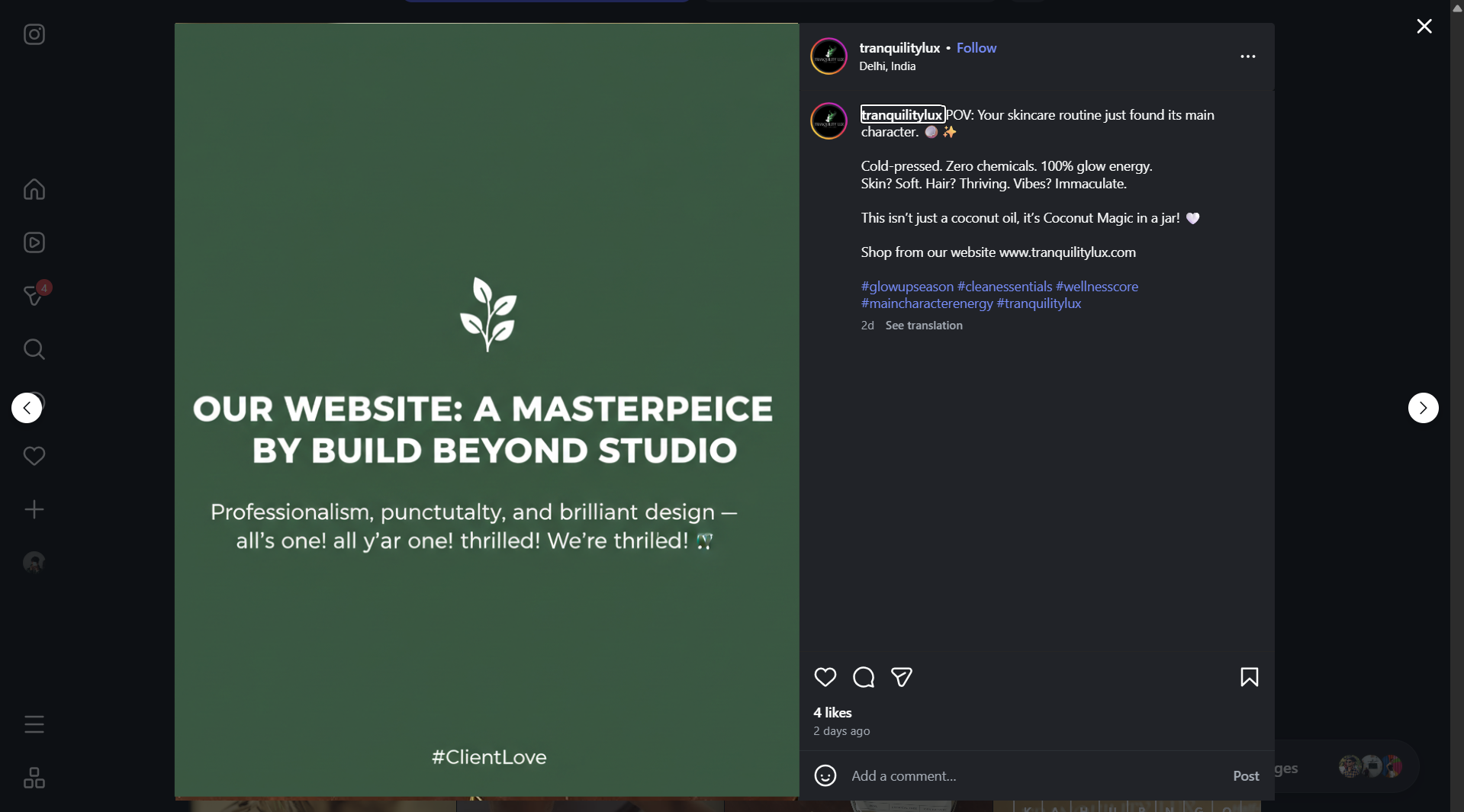Viewport: 1464px width, 812px height.
Task: Go to Home in sidebar
Action: point(34,189)
